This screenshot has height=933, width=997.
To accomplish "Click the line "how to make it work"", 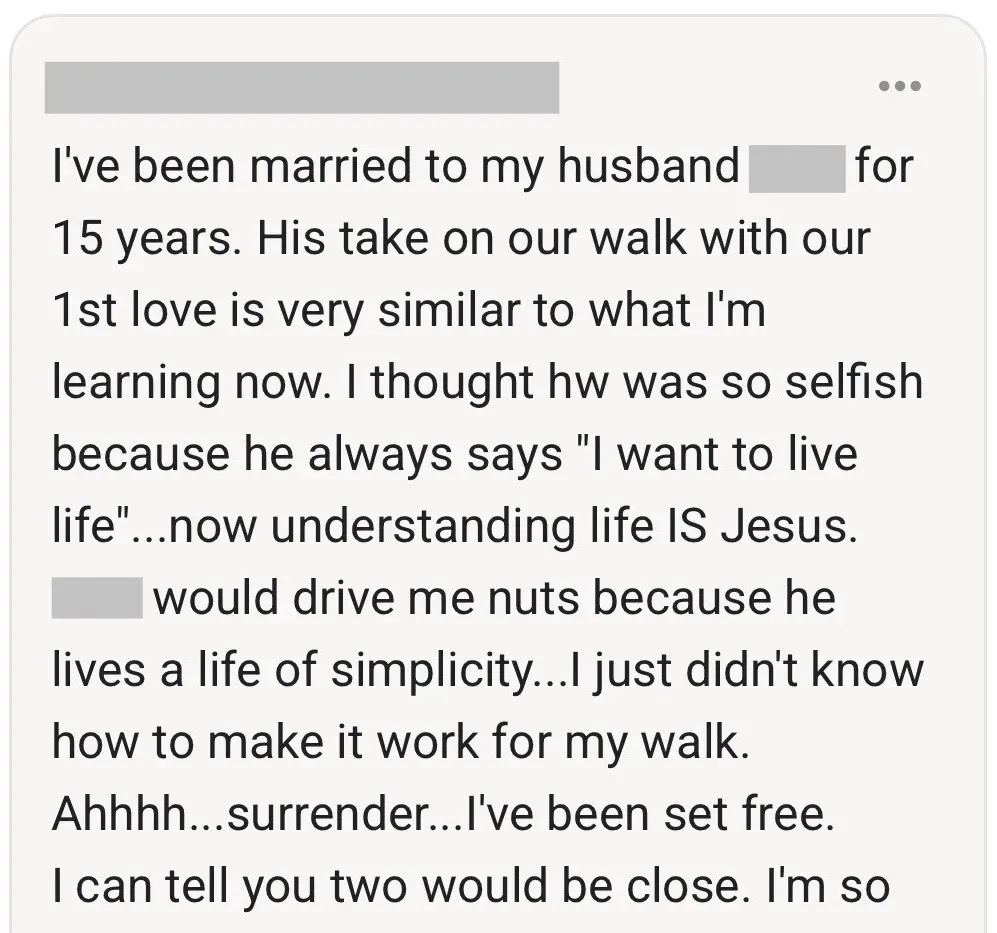I will (400, 743).
